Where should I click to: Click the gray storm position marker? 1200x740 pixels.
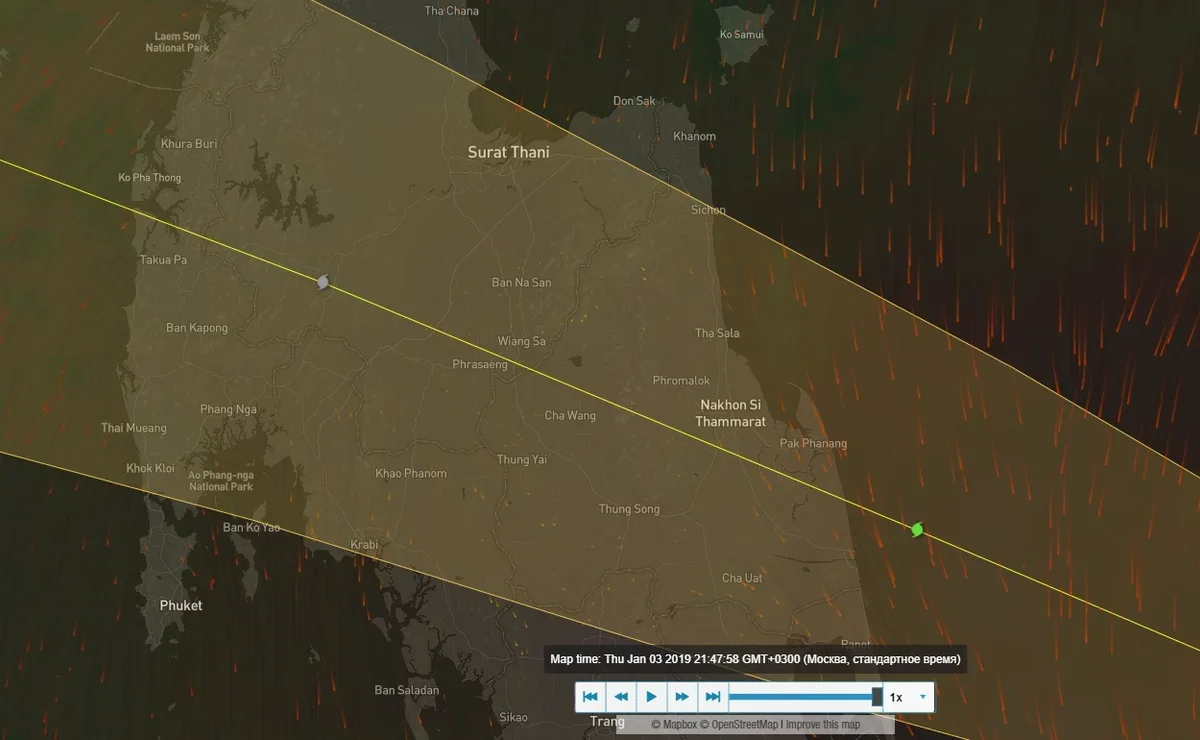pyautogui.click(x=323, y=283)
